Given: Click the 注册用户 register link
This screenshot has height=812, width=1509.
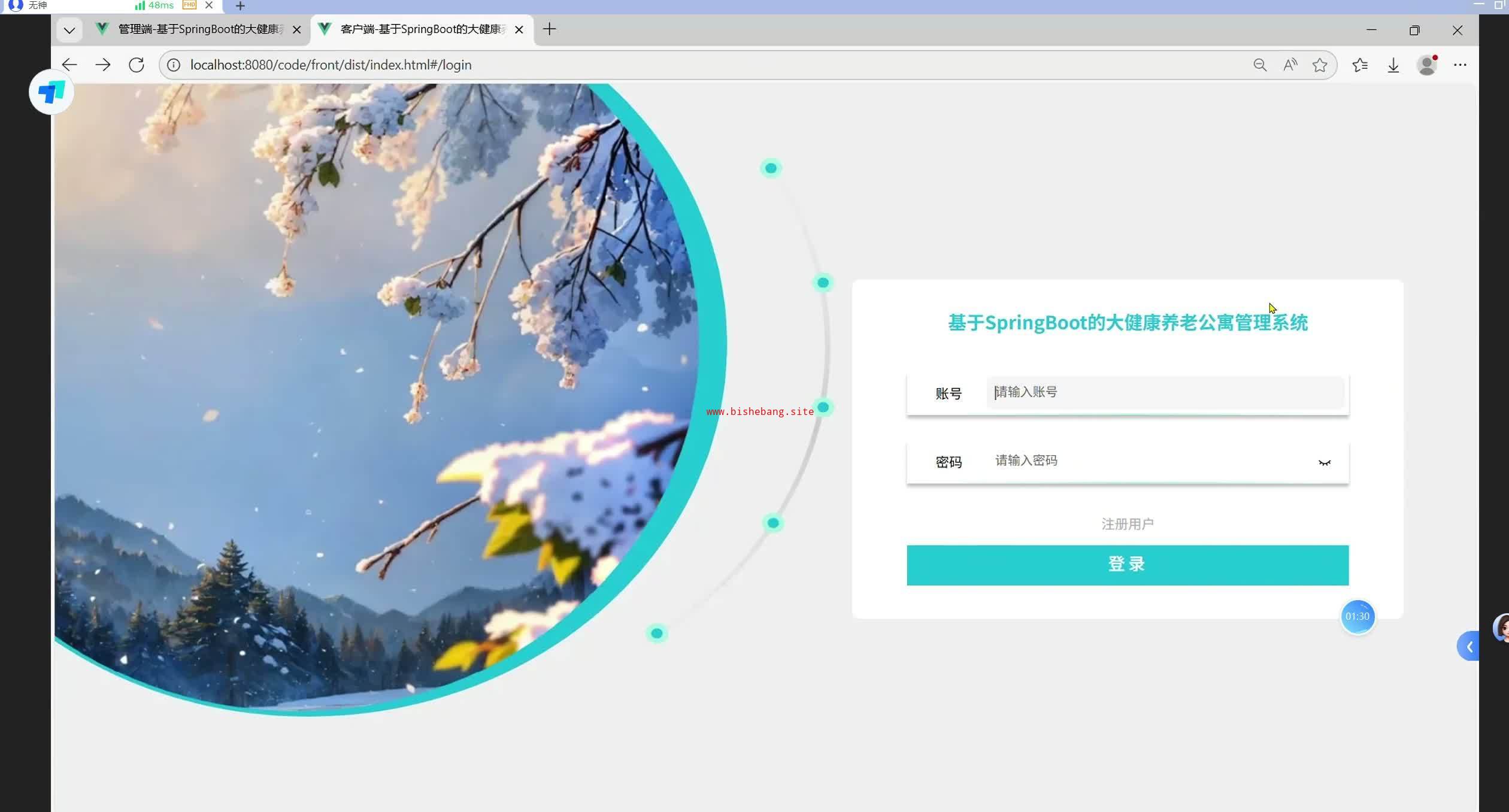Looking at the screenshot, I should (1127, 524).
